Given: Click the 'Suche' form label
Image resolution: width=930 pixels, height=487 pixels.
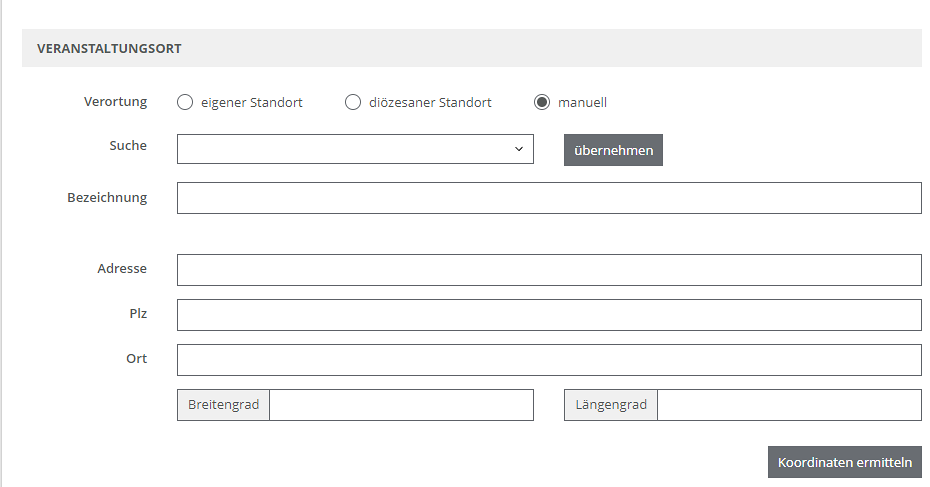Looking at the screenshot, I should (128, 145).
